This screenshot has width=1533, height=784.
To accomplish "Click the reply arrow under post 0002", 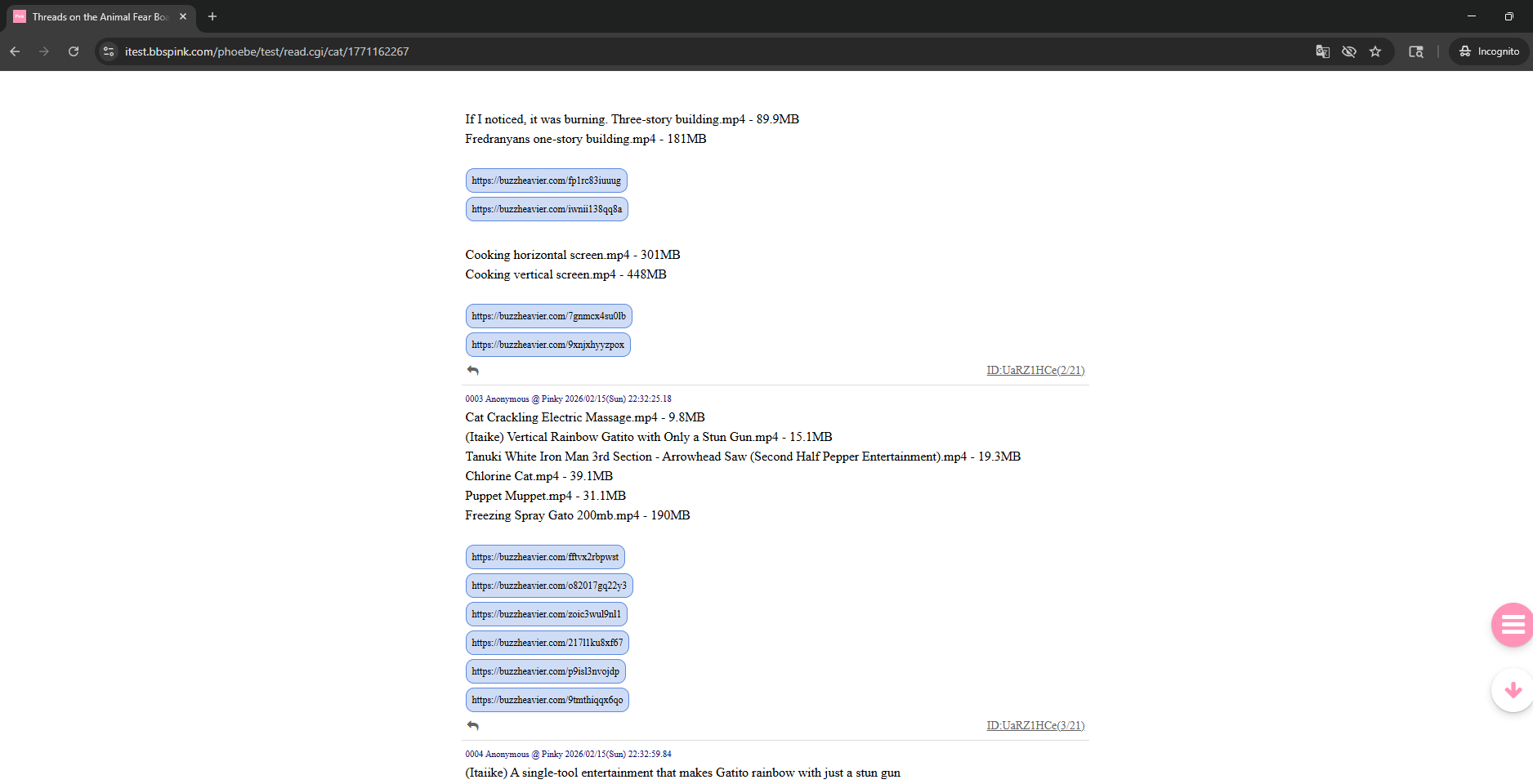I will [472, 371].
